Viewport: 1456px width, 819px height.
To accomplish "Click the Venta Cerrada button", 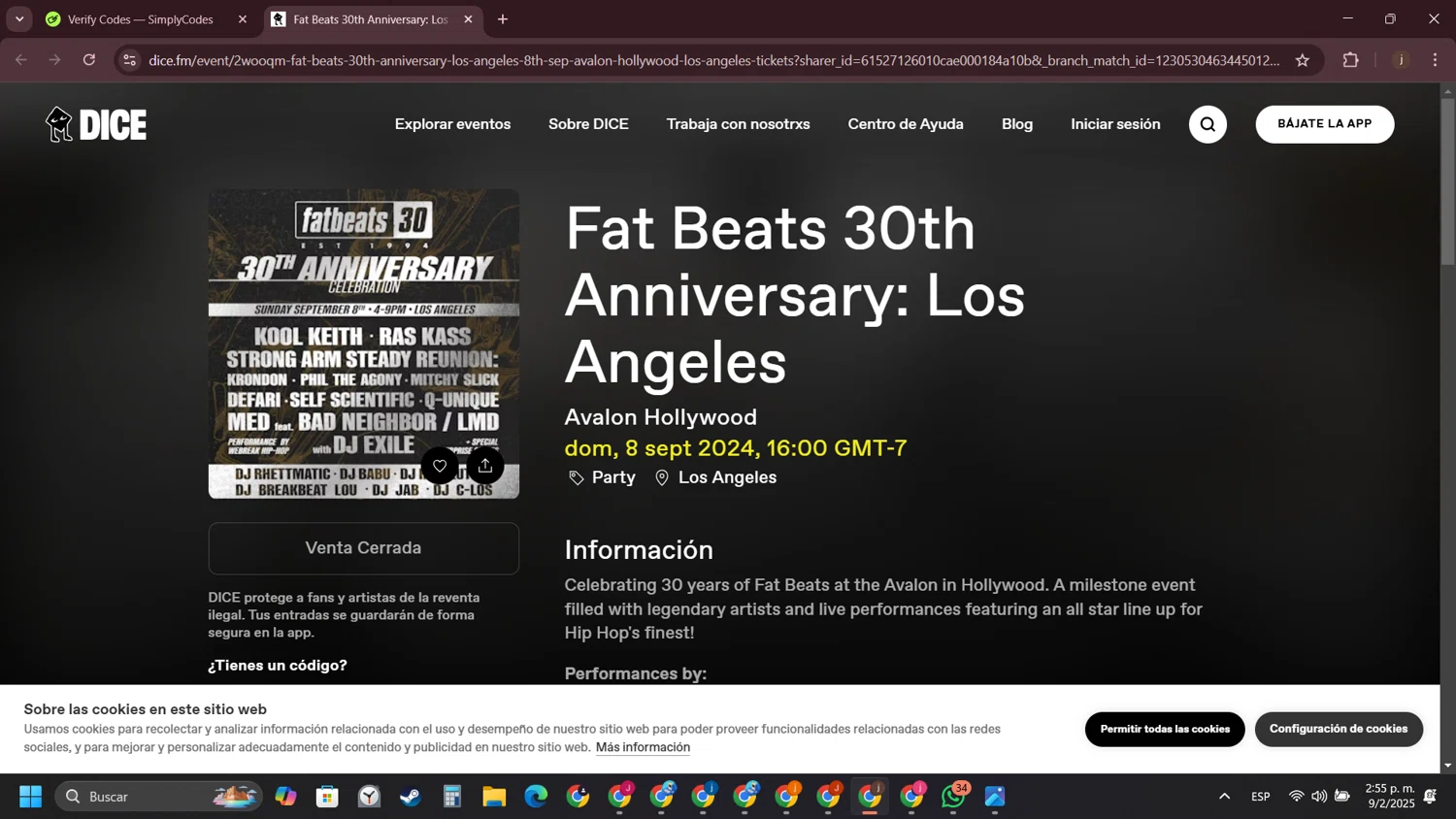I will tap(363, 548).
